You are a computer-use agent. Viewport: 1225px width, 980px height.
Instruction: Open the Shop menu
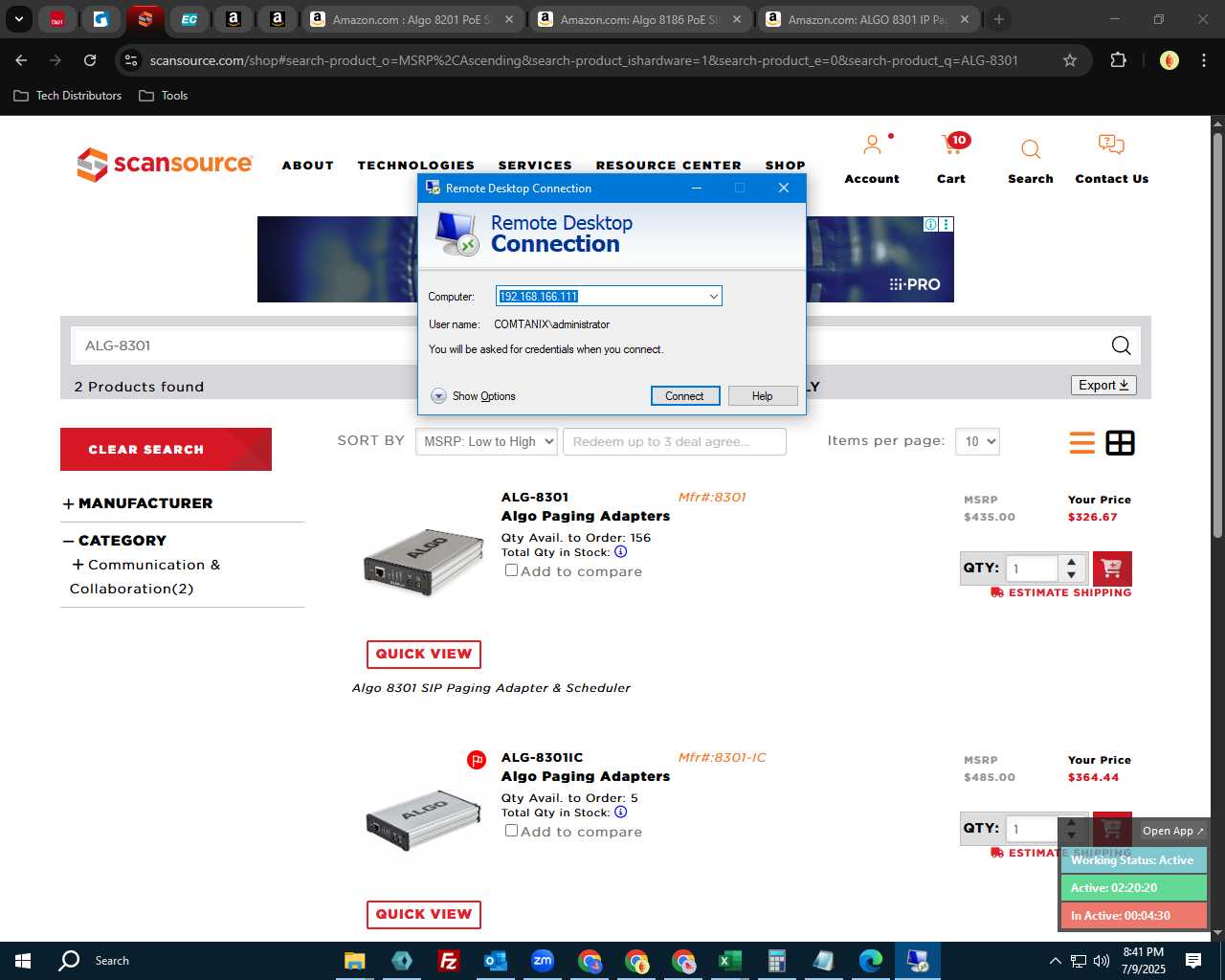786,165
